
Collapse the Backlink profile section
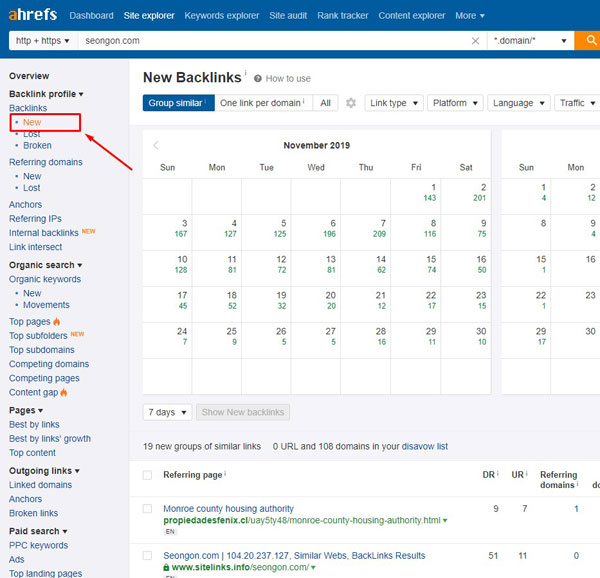coord(46,94)
